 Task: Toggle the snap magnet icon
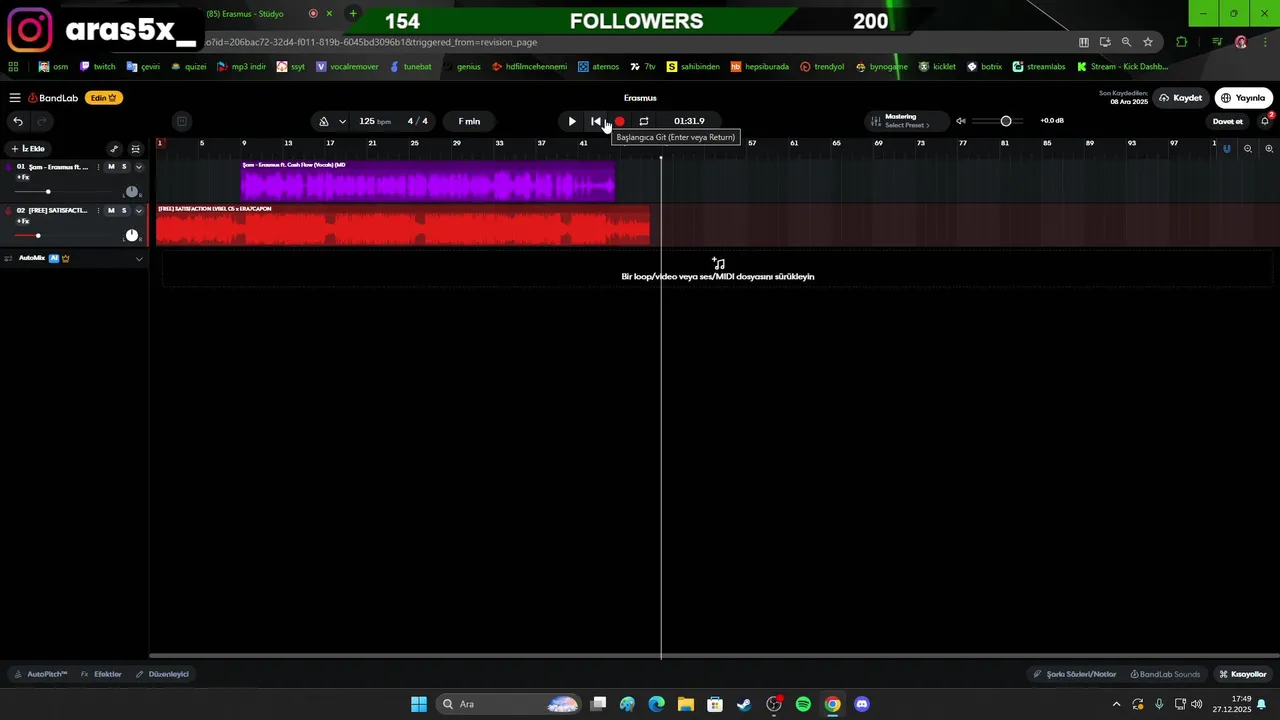(x=1227, y=148)
